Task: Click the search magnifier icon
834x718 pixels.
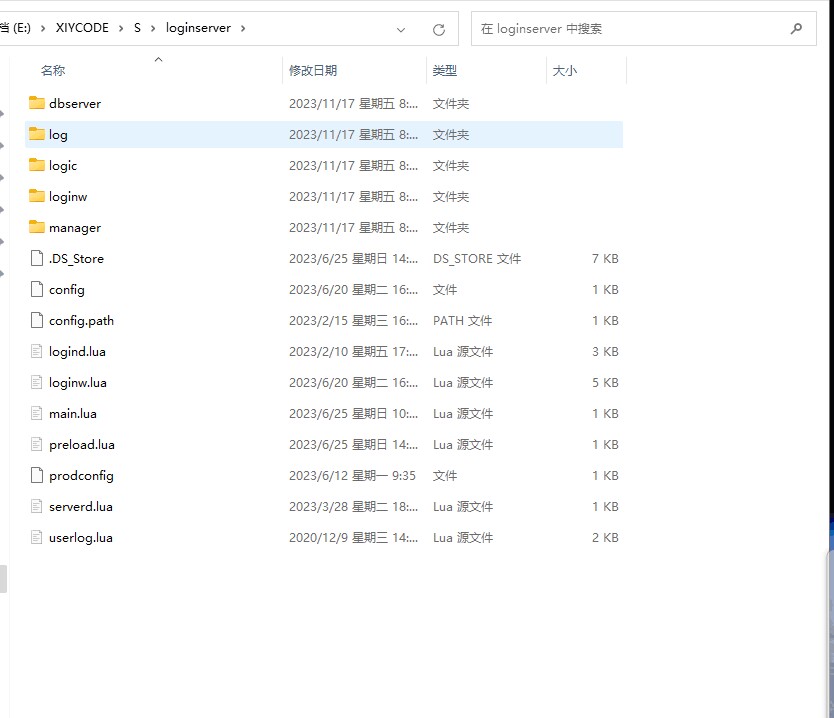Action: (x=796, y=29)
